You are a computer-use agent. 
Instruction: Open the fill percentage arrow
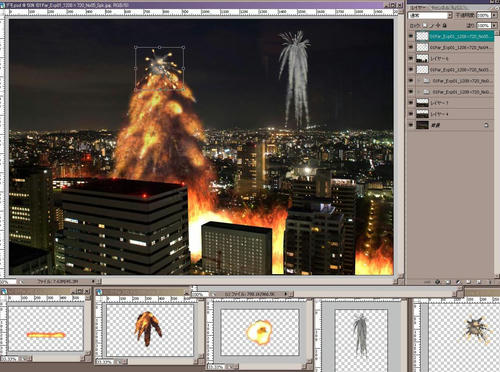point(494,25)
